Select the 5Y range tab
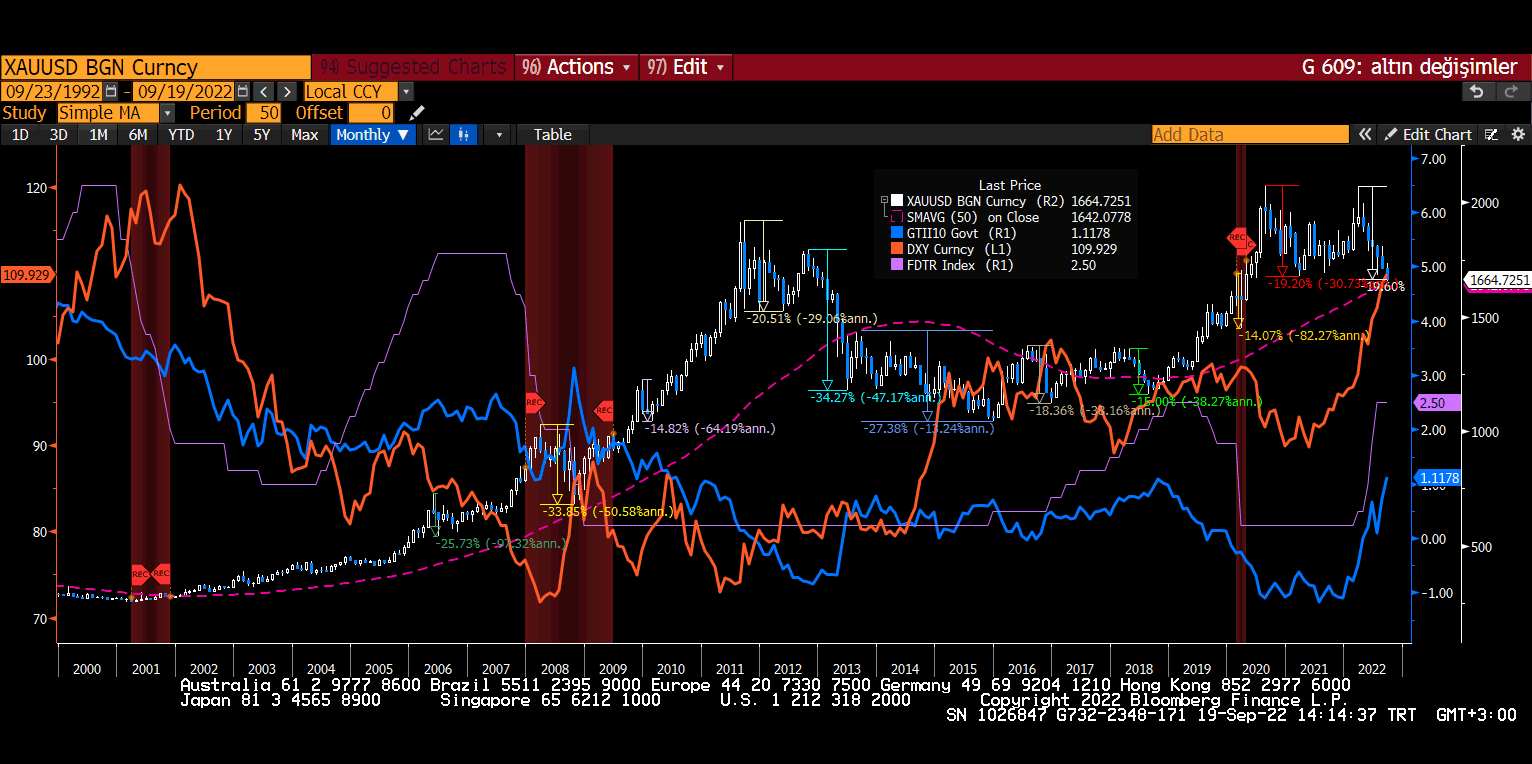Image resolution: width=1532 pixels, height=764 pixels. [x=261, y=134]
